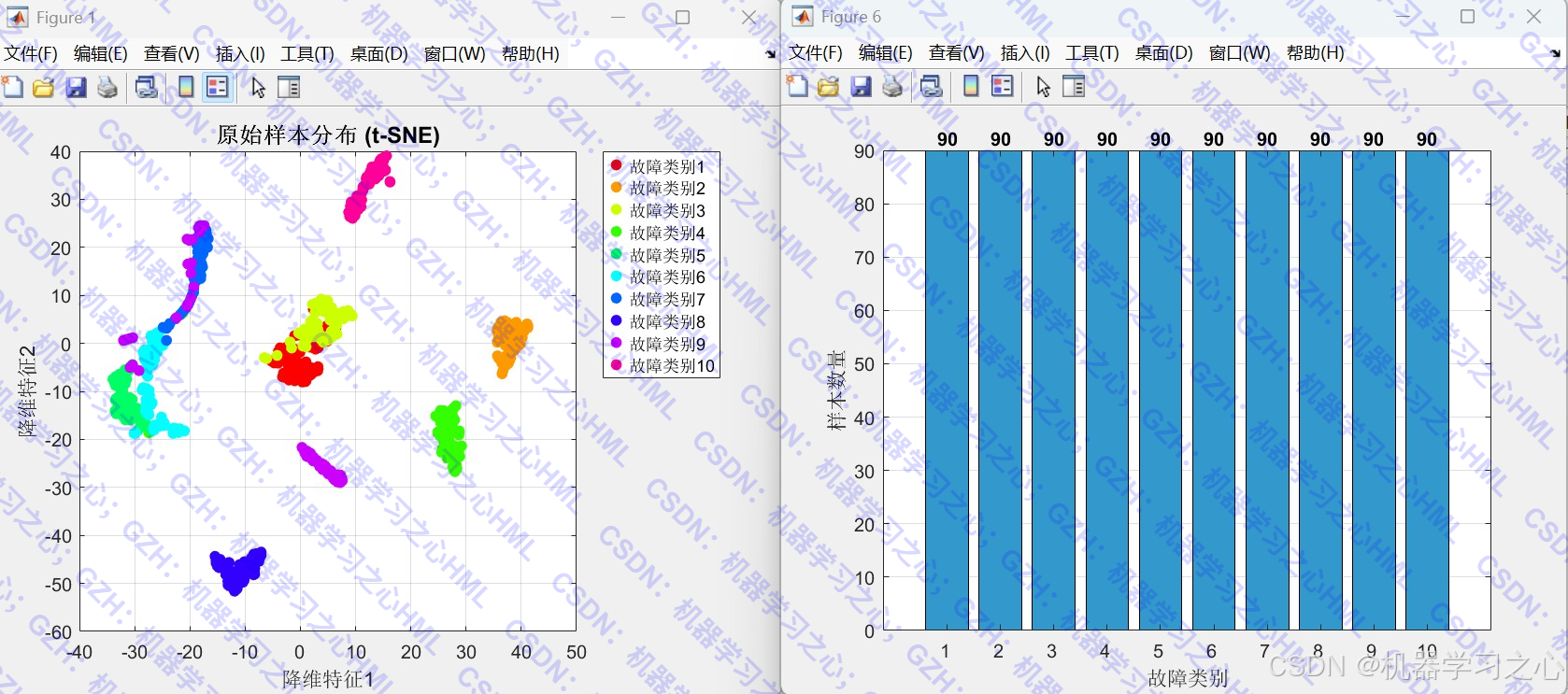Click 故障类别2 legend entry

point(658,189)
